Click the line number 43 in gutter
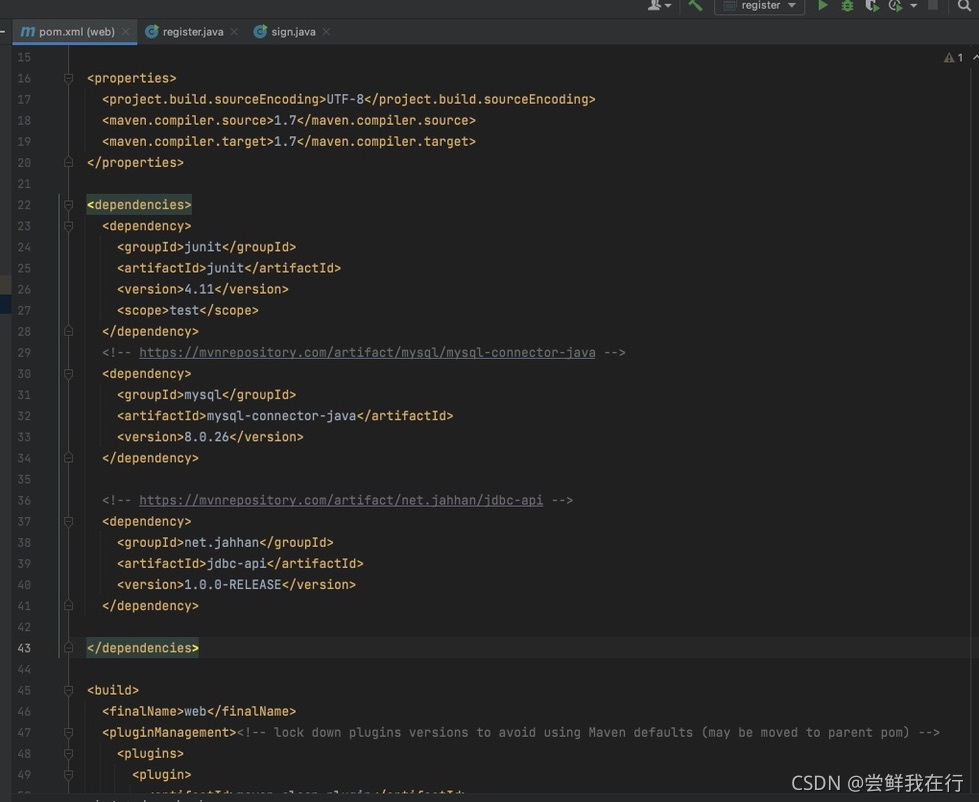Image resolution: width=979 pixels, height=802 pixels. [x=24, y=648]
